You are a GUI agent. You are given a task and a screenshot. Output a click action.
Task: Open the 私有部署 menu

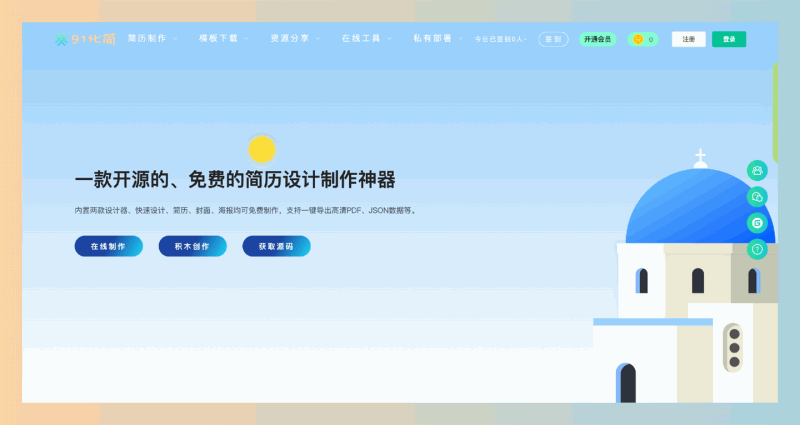433,38
